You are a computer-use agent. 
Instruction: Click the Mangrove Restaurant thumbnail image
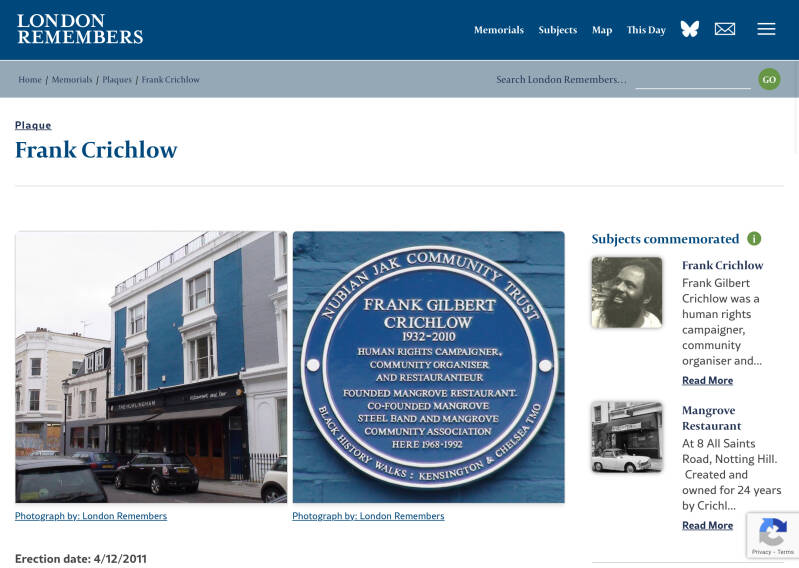pos(627,437)
